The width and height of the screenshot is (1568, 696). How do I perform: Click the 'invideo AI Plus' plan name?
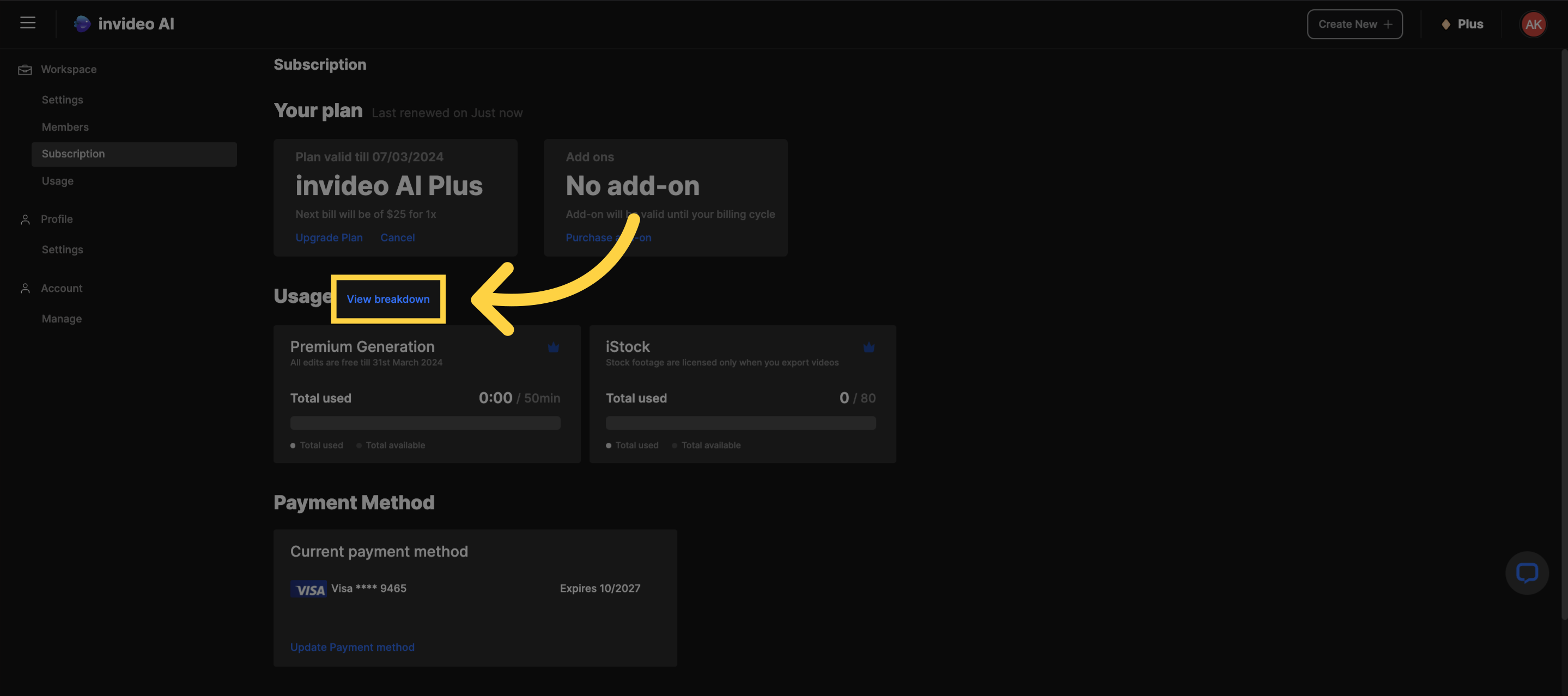coord(389,186)
